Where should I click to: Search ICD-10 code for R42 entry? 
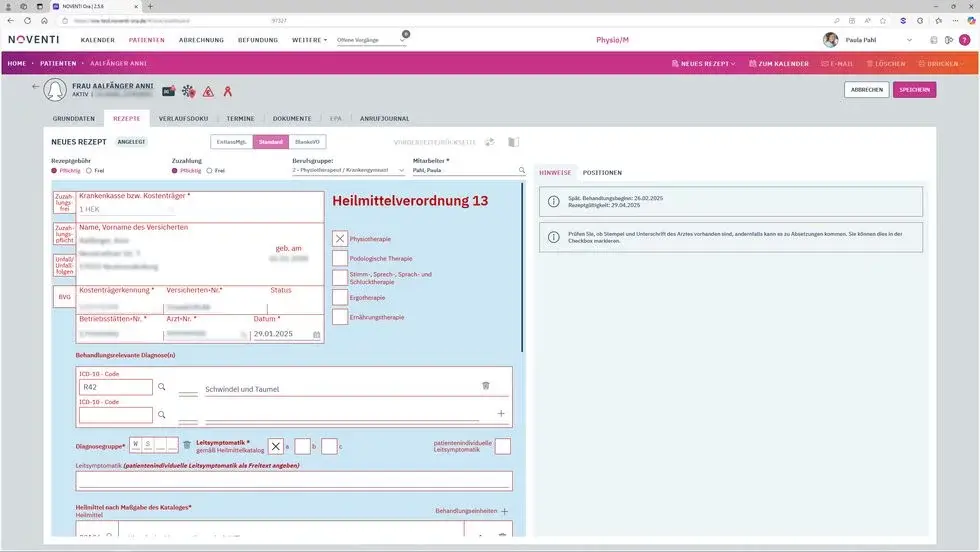[x=161, y=386]
